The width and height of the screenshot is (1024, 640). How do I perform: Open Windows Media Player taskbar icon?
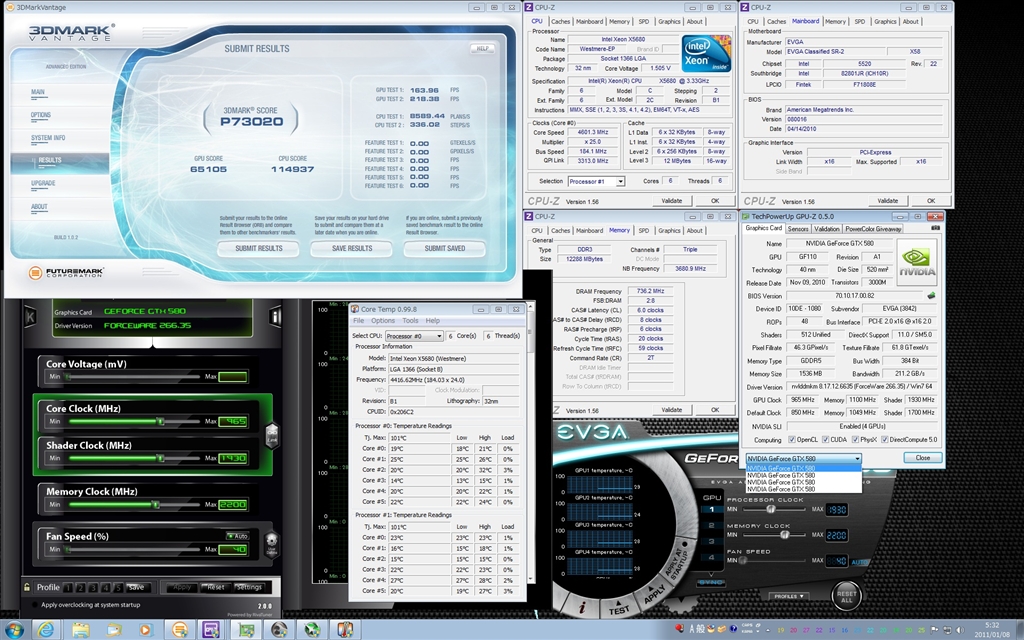point(145,630)
